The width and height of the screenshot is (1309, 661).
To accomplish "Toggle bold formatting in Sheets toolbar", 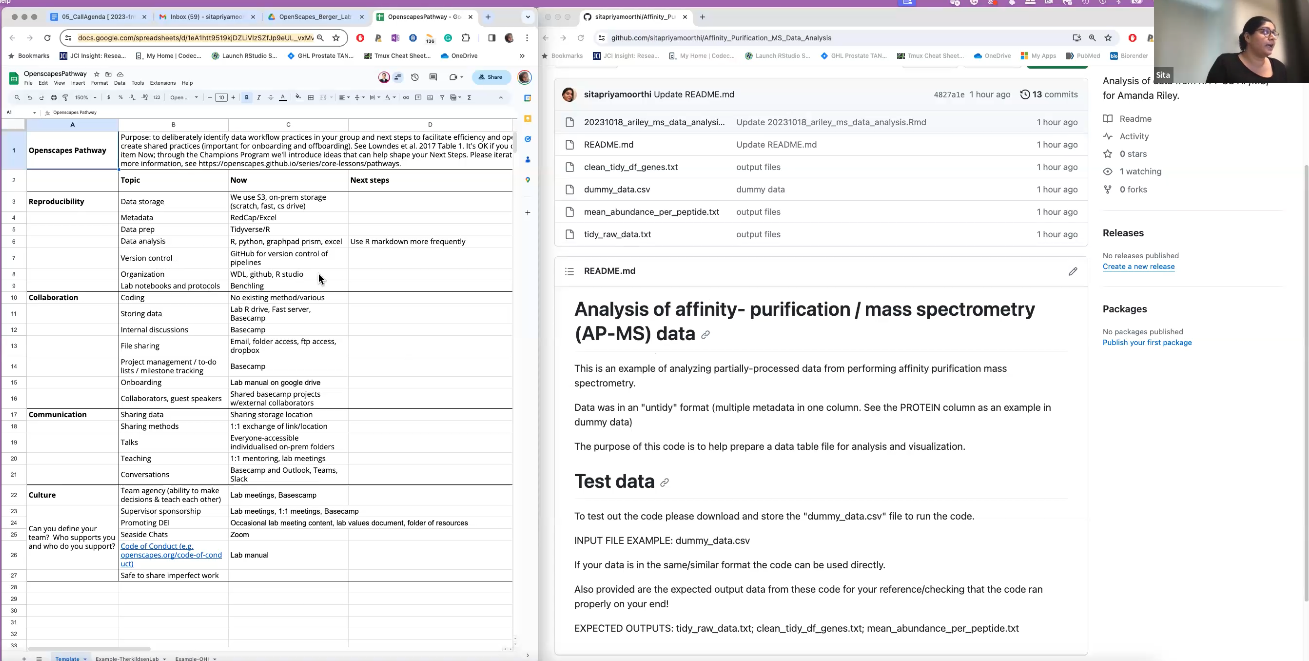I will (x=247, y=98).
